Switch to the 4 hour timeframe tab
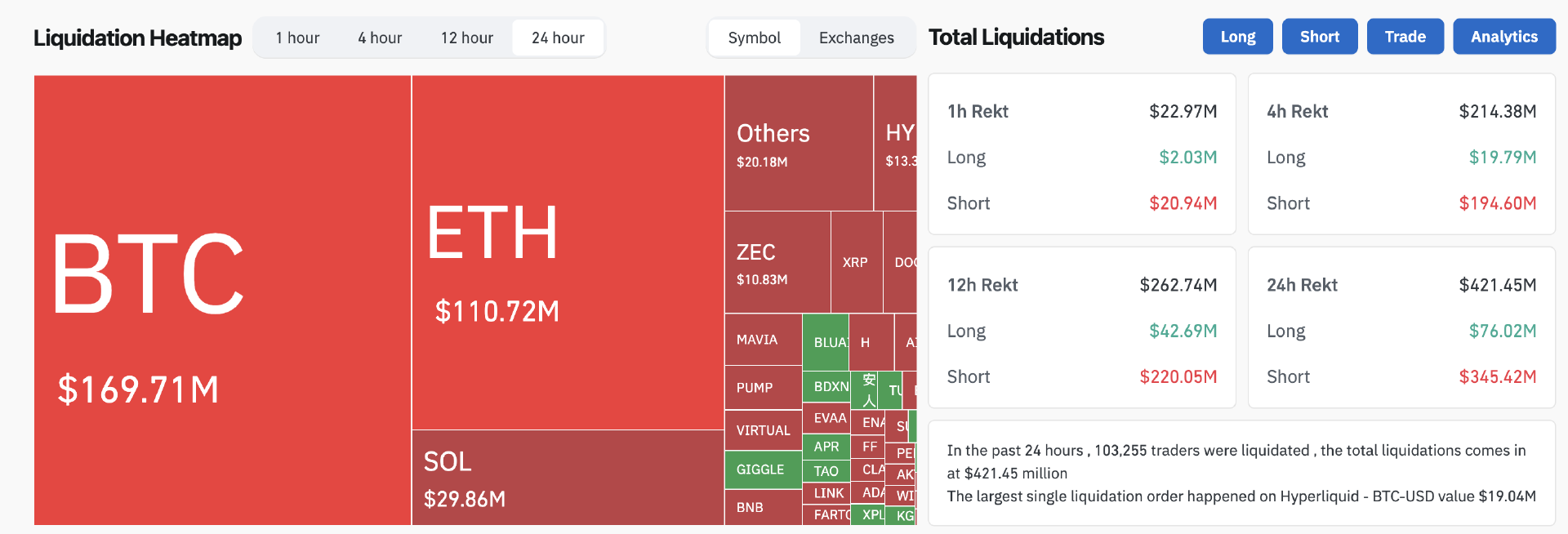1568x534 pixels. (x=380, y=38)
